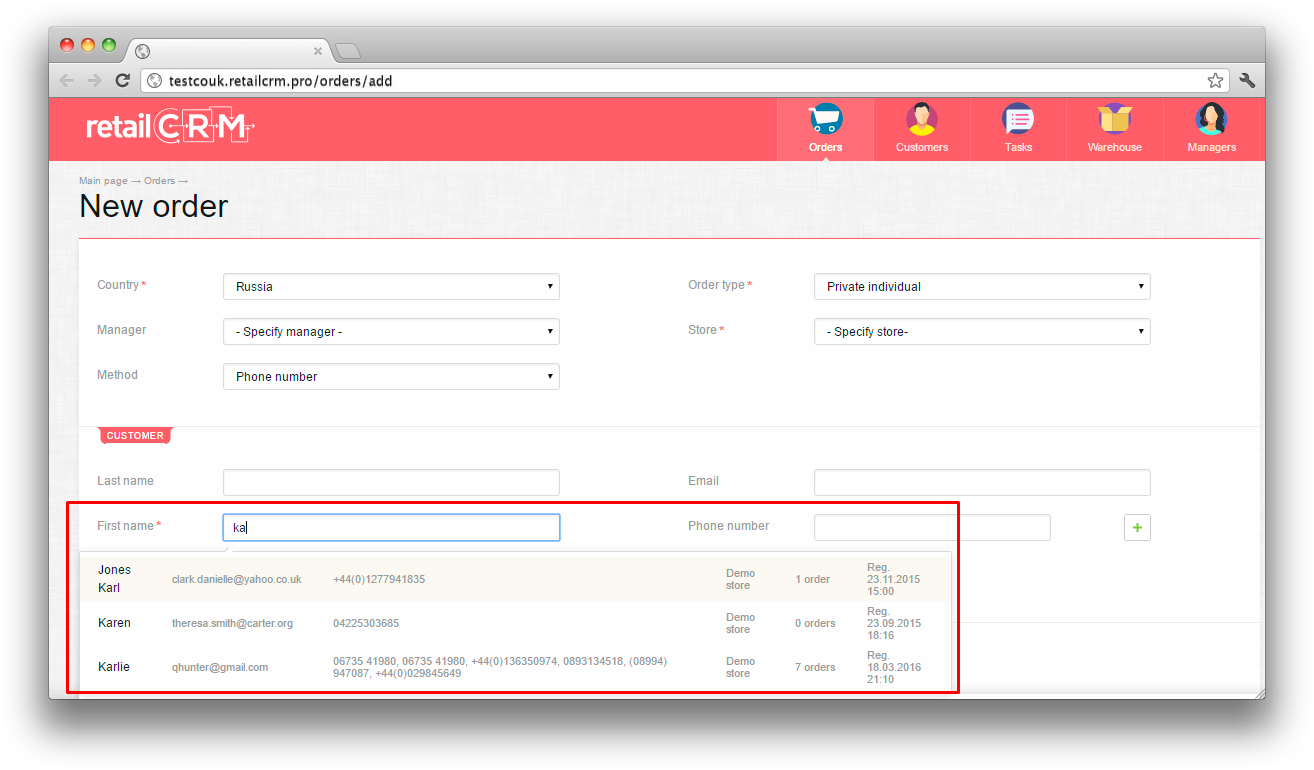Click email theresa.smith@carter.org
This screenshot has height=770, width=1314.
click(x=232, y=623)
